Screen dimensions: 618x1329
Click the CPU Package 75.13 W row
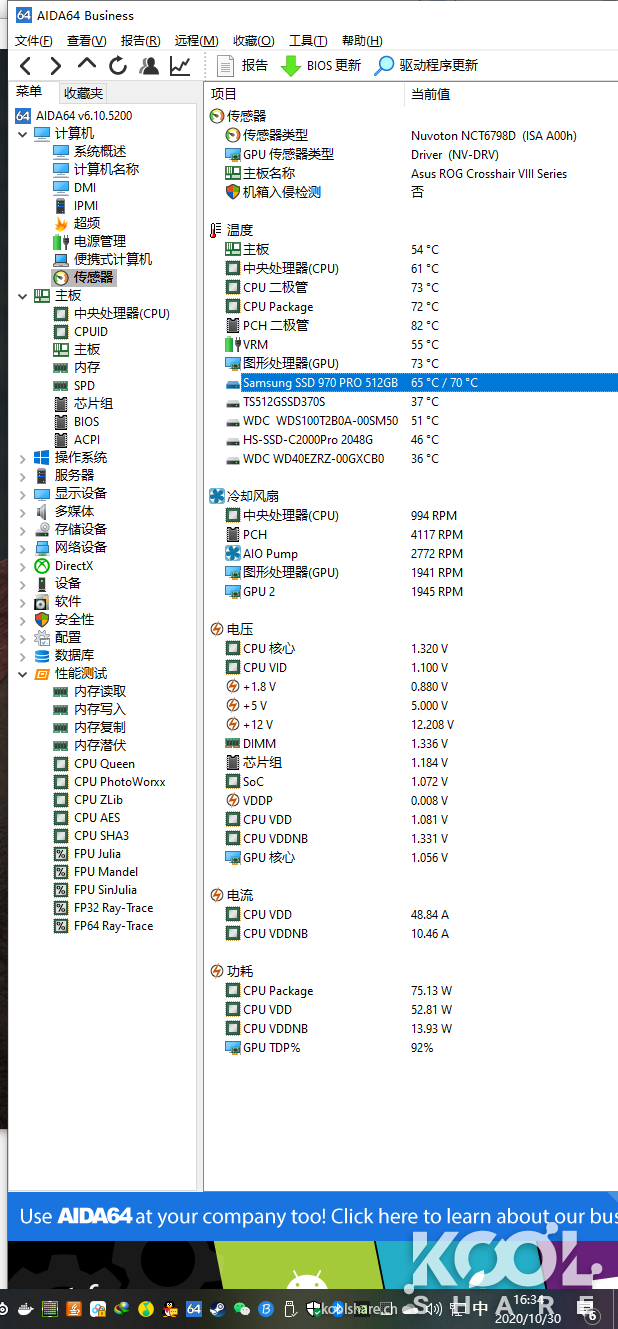[x=412, y=990]
